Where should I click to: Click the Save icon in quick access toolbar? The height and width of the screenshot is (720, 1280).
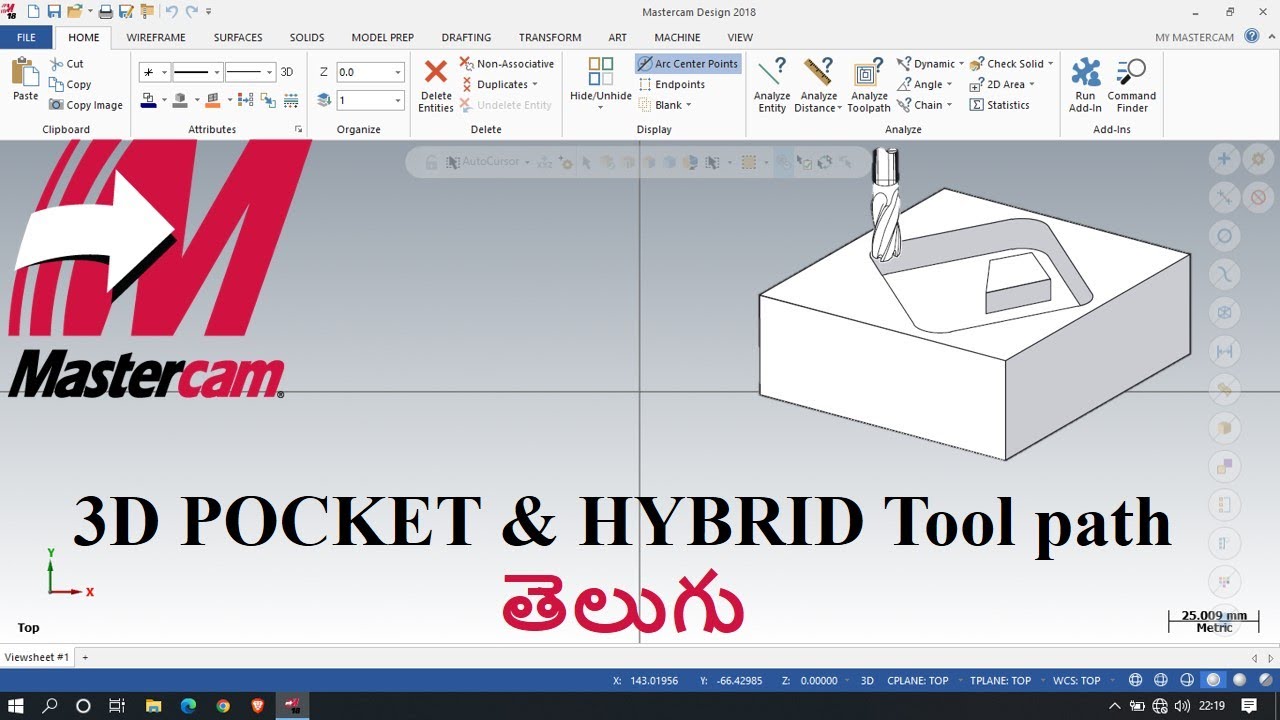(54, 12)
